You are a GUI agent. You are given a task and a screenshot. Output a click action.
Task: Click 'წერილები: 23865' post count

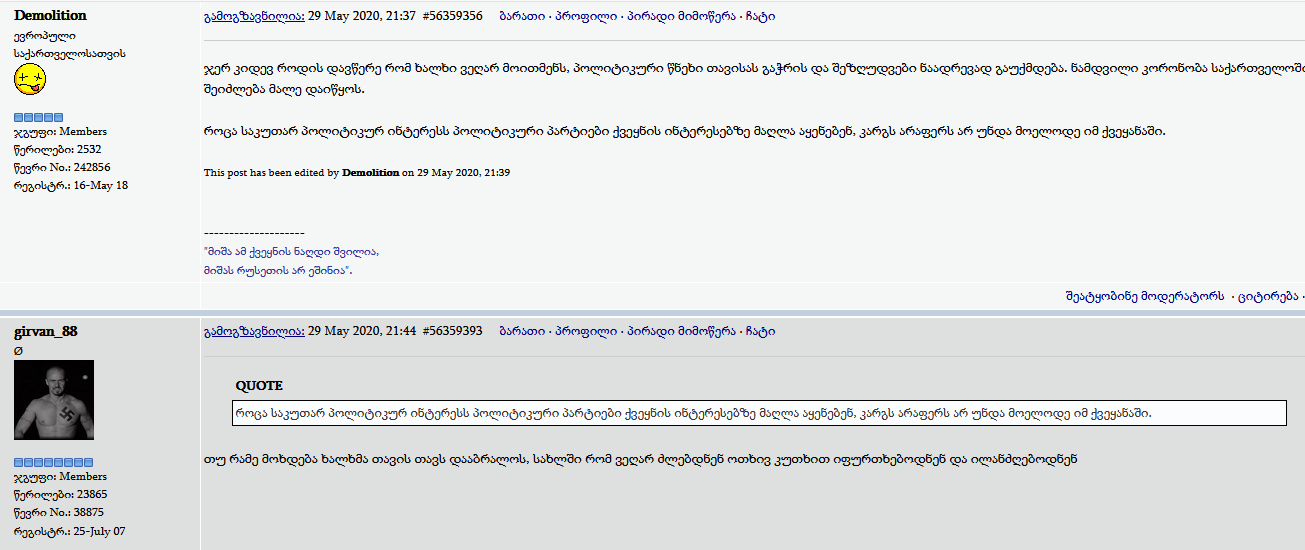click(61, 494)
